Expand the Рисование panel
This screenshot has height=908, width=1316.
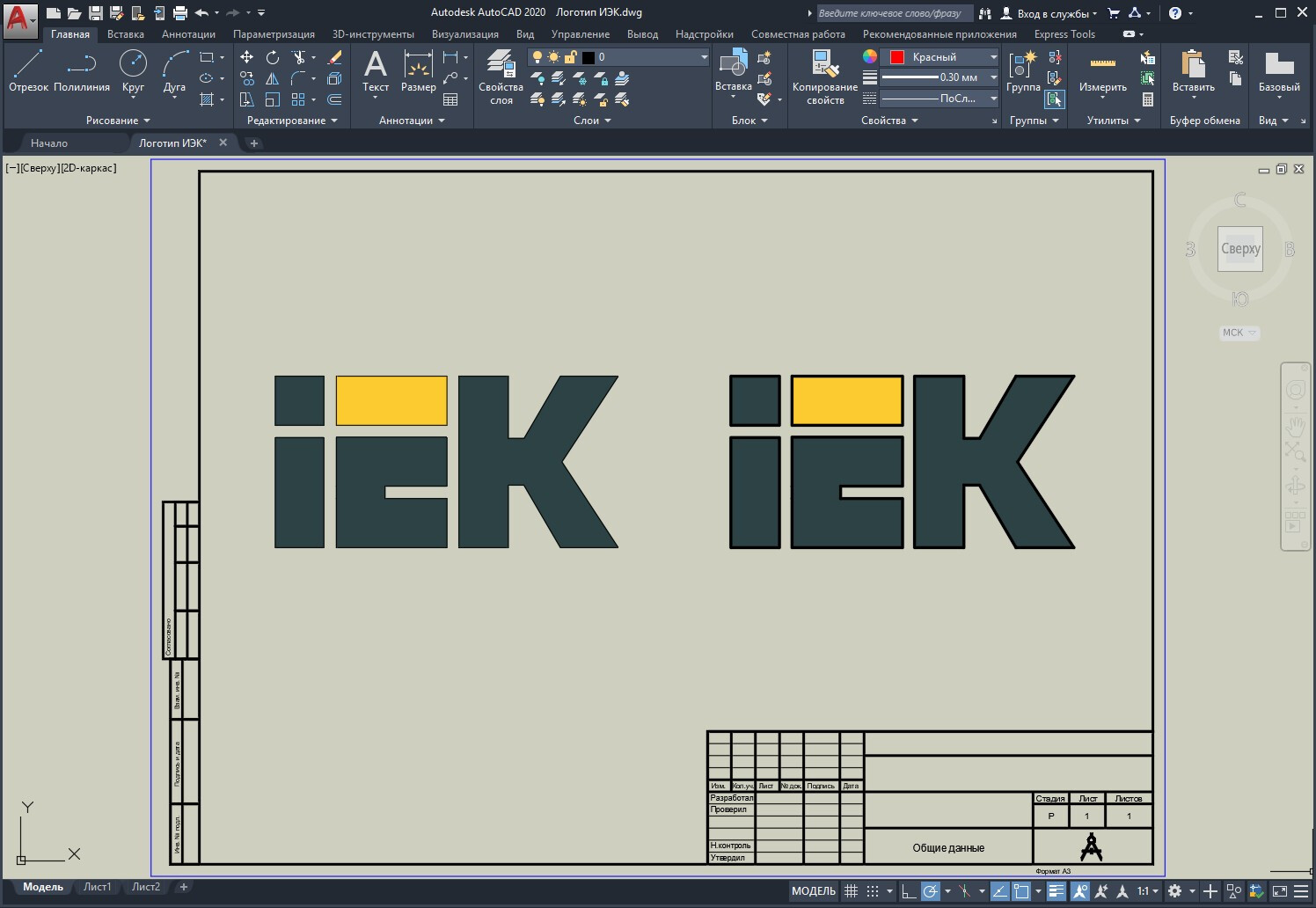[118, 121]
